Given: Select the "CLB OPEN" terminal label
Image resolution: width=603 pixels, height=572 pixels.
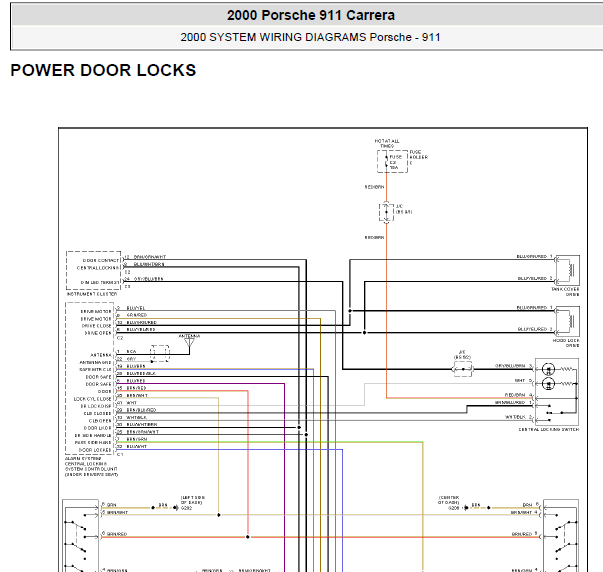Looking at the screenshot, I should click(100, 421).
